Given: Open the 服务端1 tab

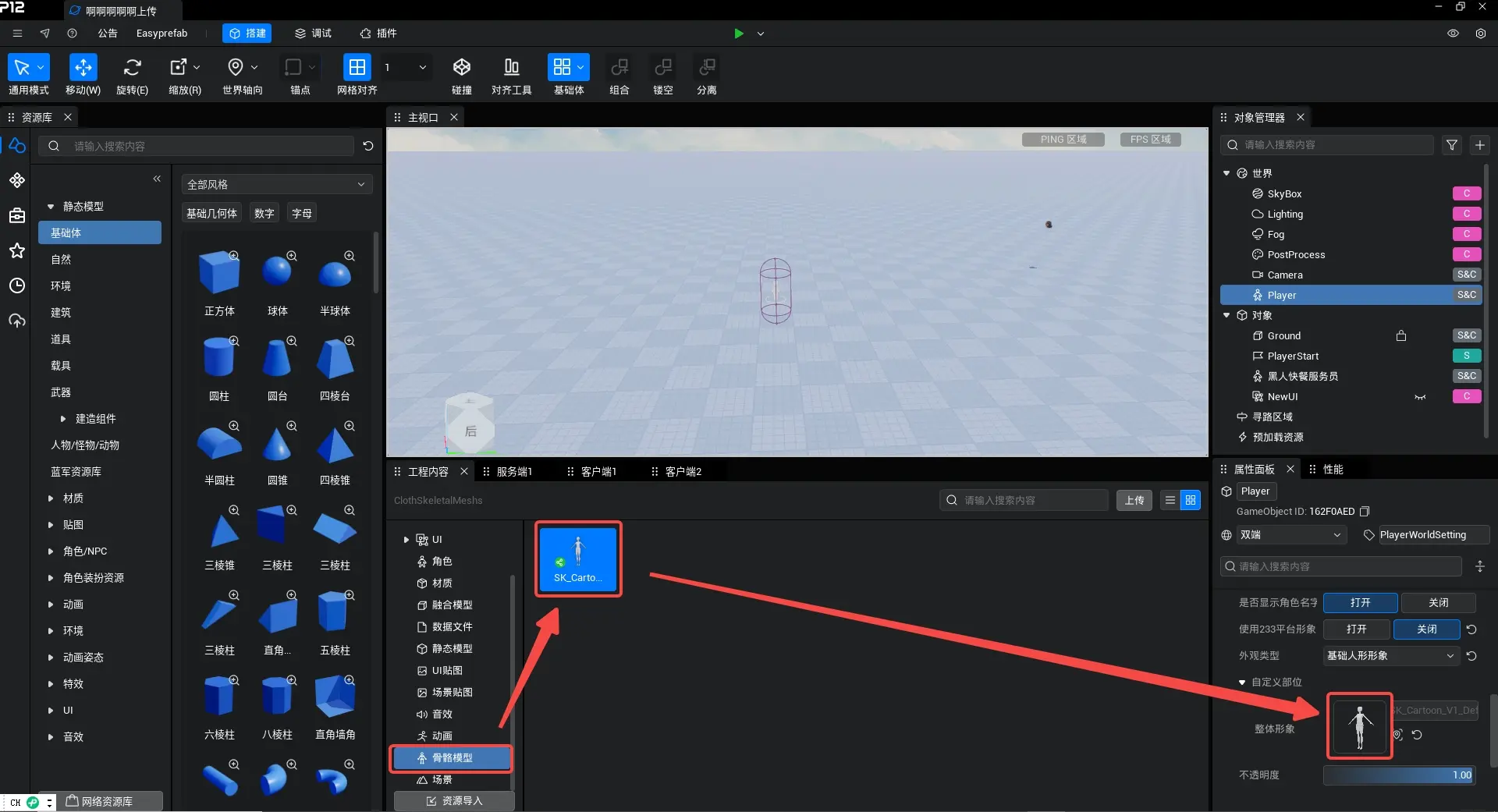Looking at the screenshot, I should click(x=513, y=472).
